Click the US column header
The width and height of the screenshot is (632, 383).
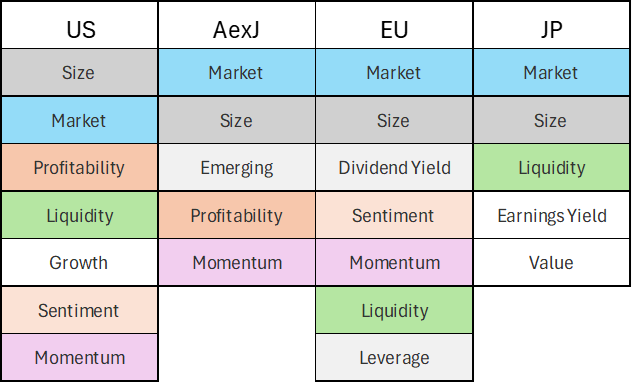pyautogui.click(x=80, y=25)
